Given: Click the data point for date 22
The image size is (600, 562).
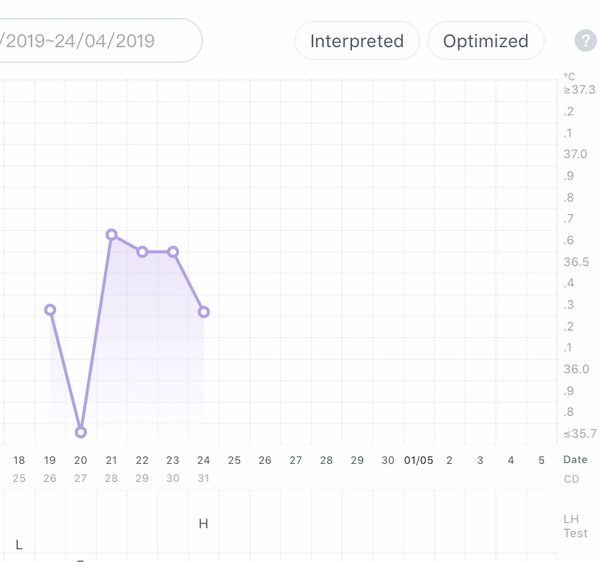Looking at the screenshot, I should click(x=142, y=252).
